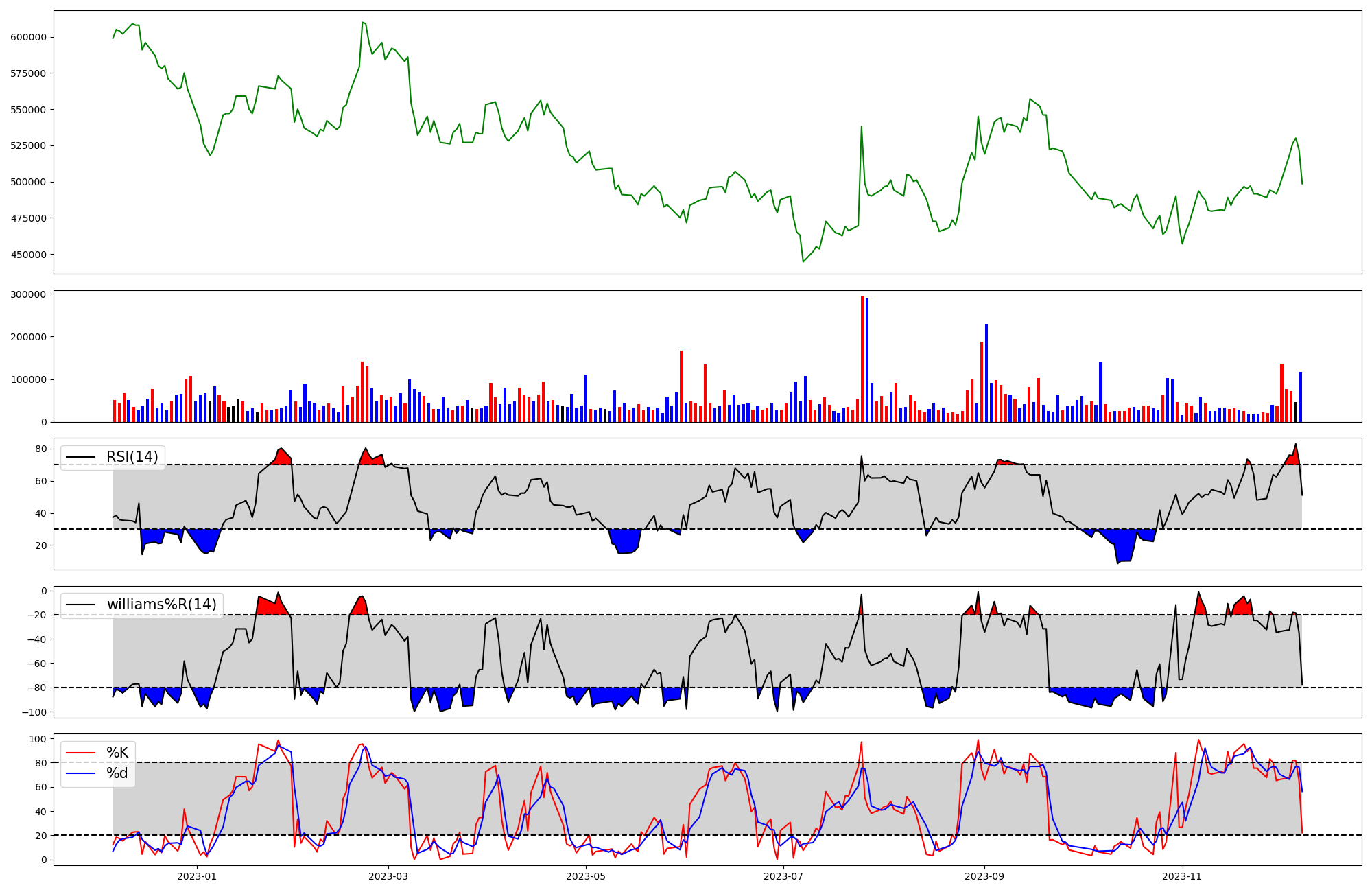Click the 2023-09 date axis label
The height and width of the screenshot is (892, 1372).
click(984, 876)
